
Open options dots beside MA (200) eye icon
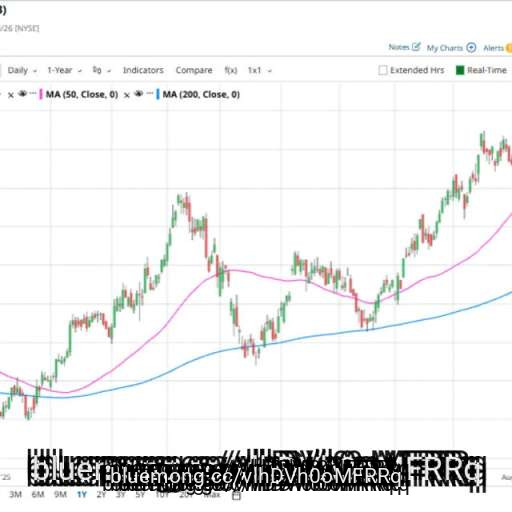(x=150, y=94)
